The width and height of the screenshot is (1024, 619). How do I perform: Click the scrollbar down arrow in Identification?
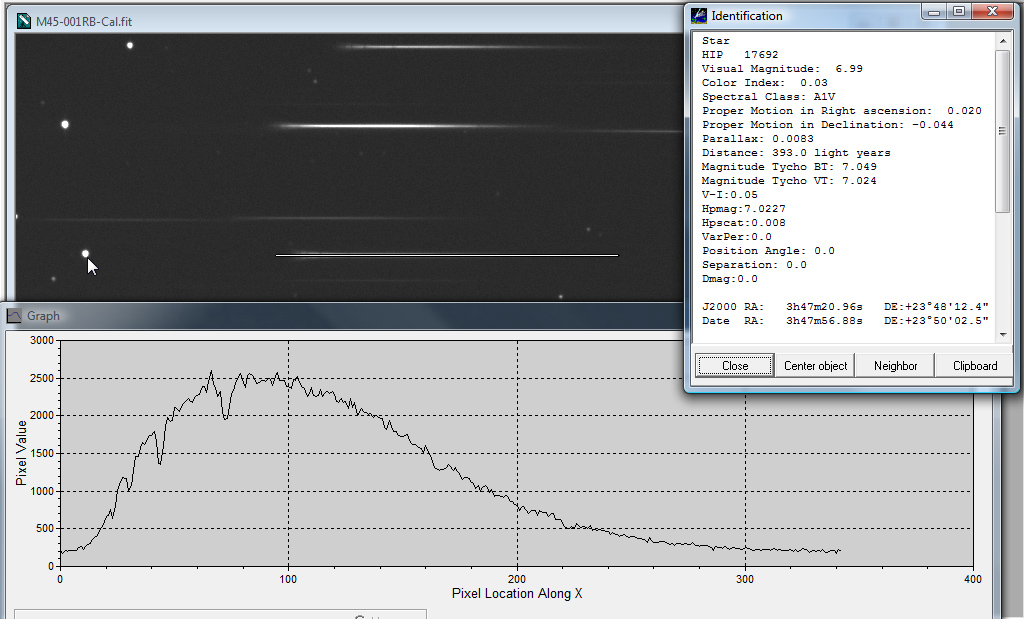click(1002, 335)
